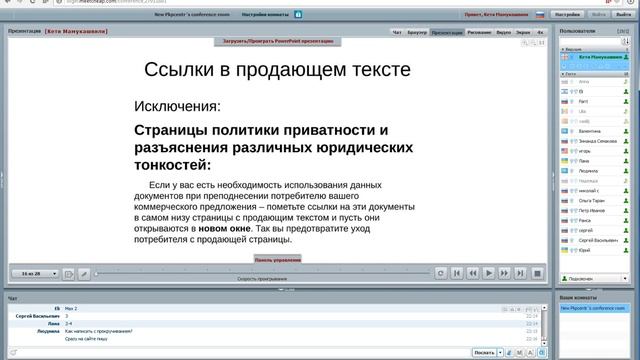Click the stop presentation button
The width and height of the screenshot is (640, 360).
[x=538, y=273]
